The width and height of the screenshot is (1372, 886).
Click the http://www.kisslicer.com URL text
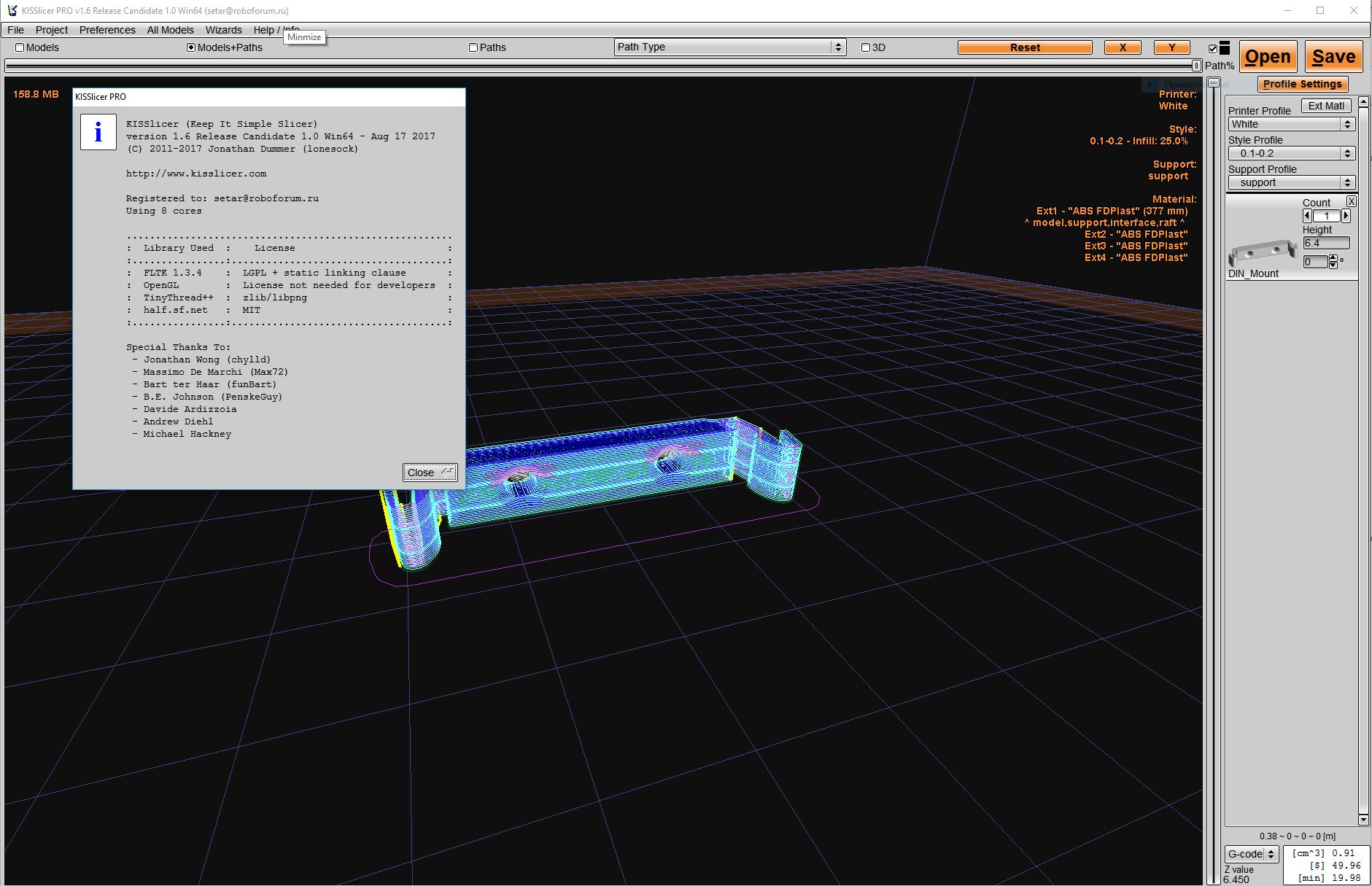point(196,174)
